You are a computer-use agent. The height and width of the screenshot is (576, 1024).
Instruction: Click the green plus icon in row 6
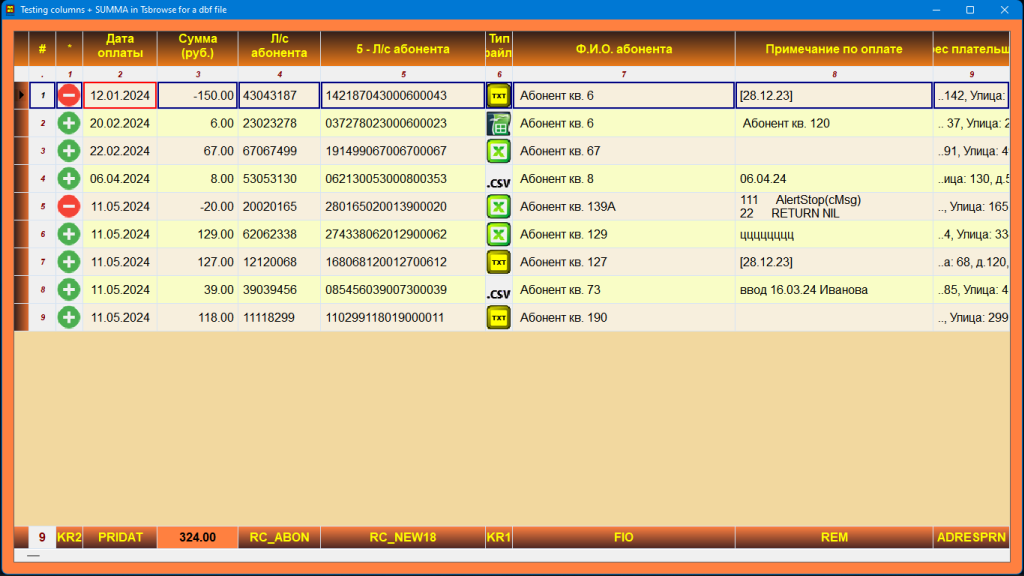(69, 234)
